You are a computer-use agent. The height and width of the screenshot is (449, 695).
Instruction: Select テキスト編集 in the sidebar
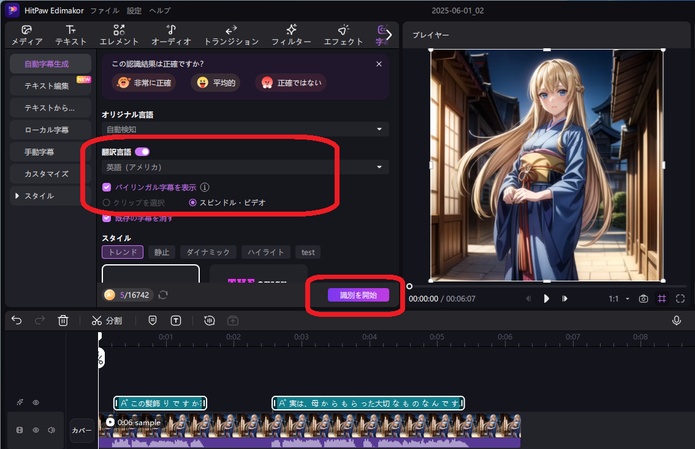[x=50, y=86]
